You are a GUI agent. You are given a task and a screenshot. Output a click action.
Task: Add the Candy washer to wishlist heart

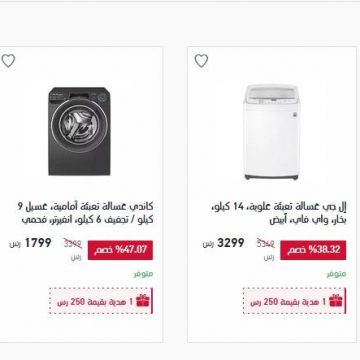pos(8,61)
